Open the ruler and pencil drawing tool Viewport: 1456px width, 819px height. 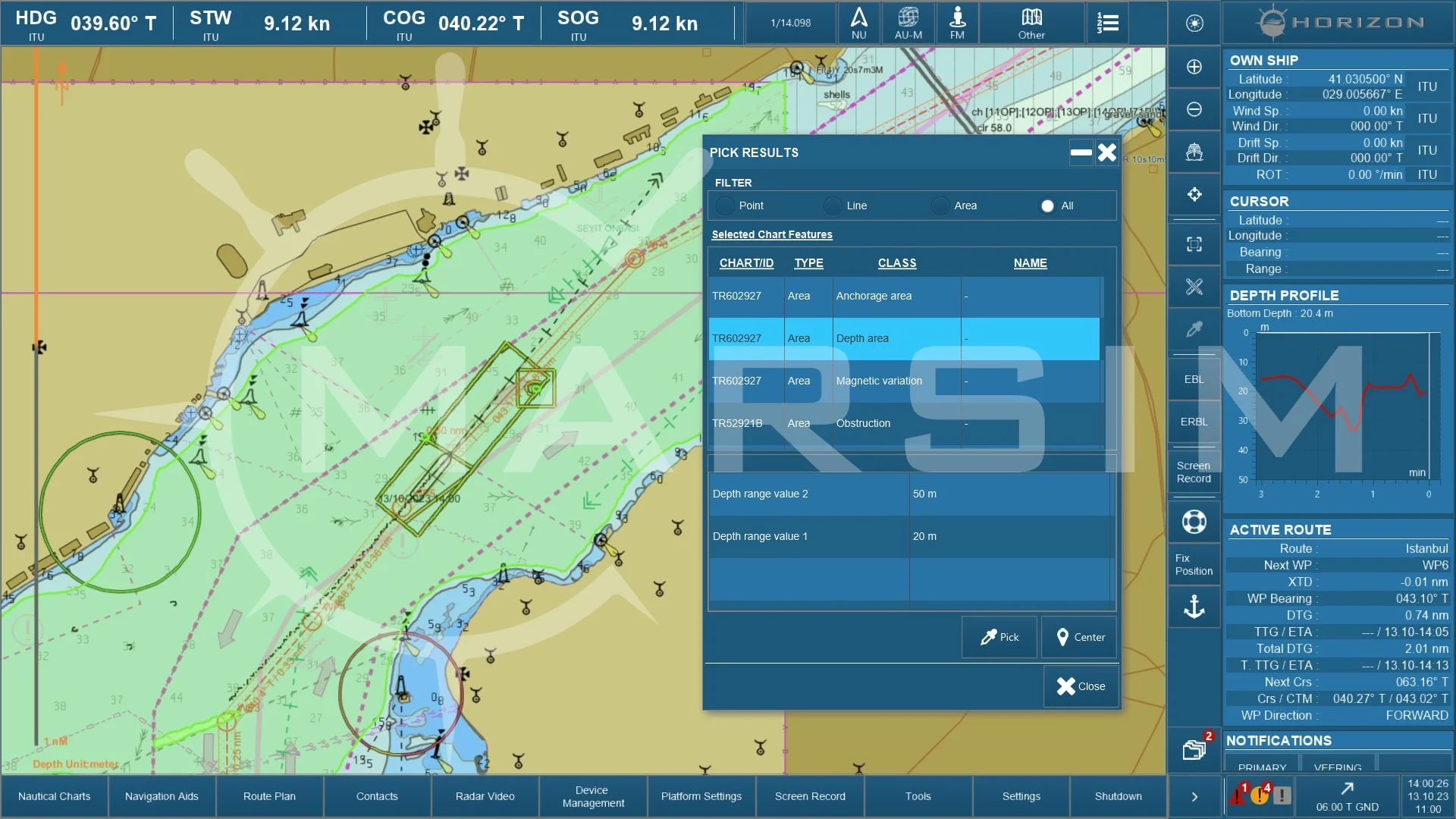tap(1194, 287)
